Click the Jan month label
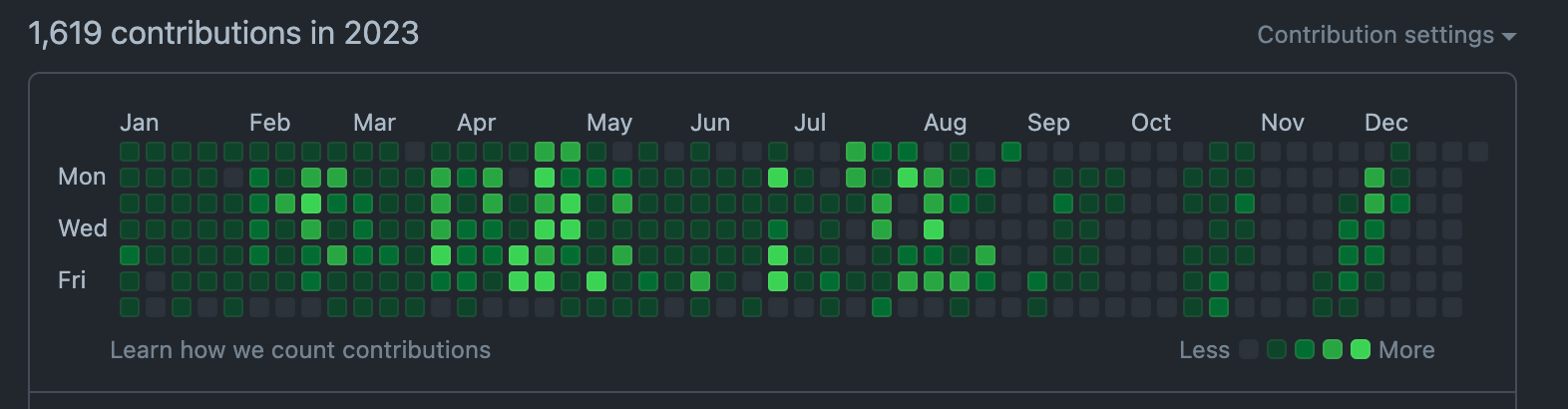The image size is (1568, 409). [140, 123]
